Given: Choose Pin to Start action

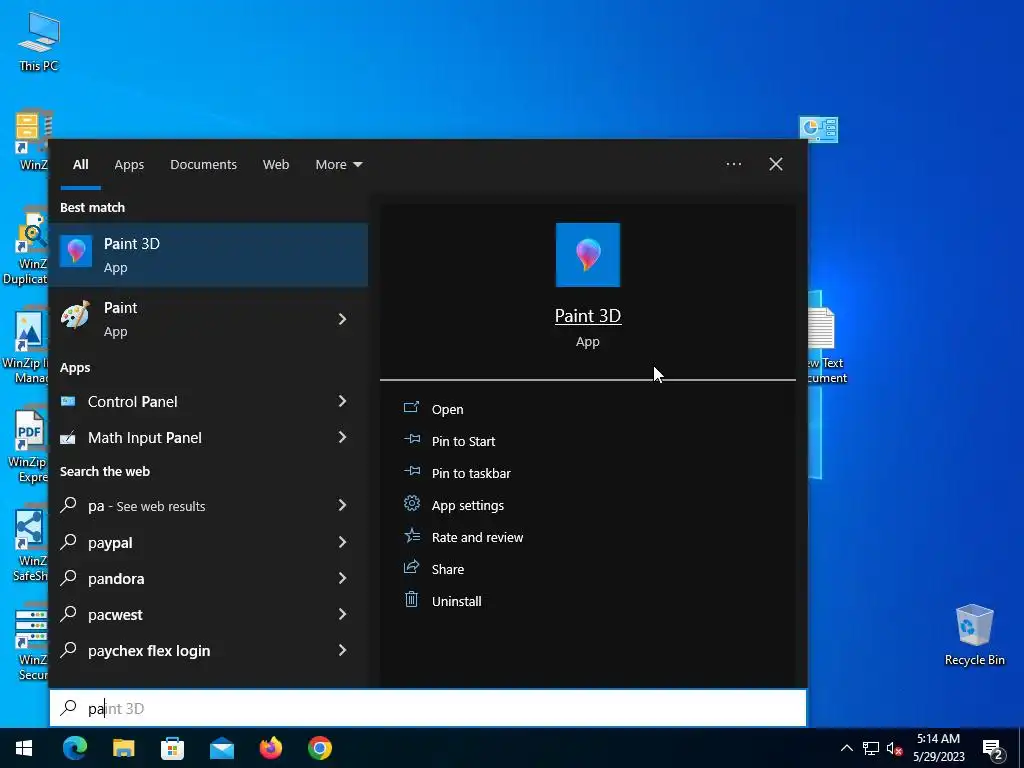Looking at the screenshot, I should click(463, 441).
